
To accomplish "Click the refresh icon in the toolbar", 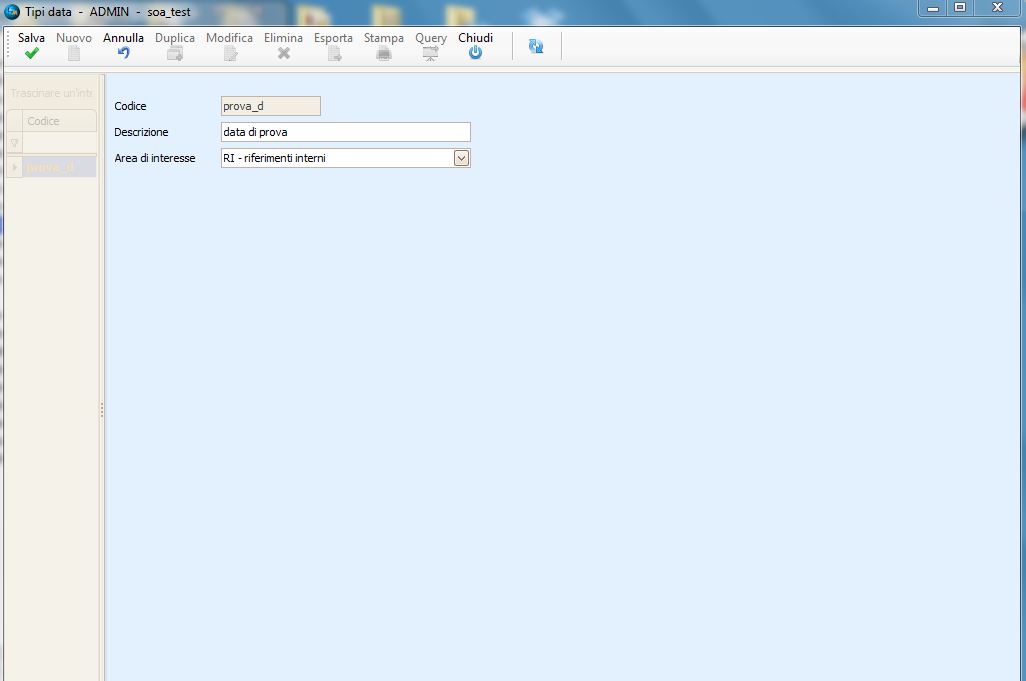I will point(536,46).
